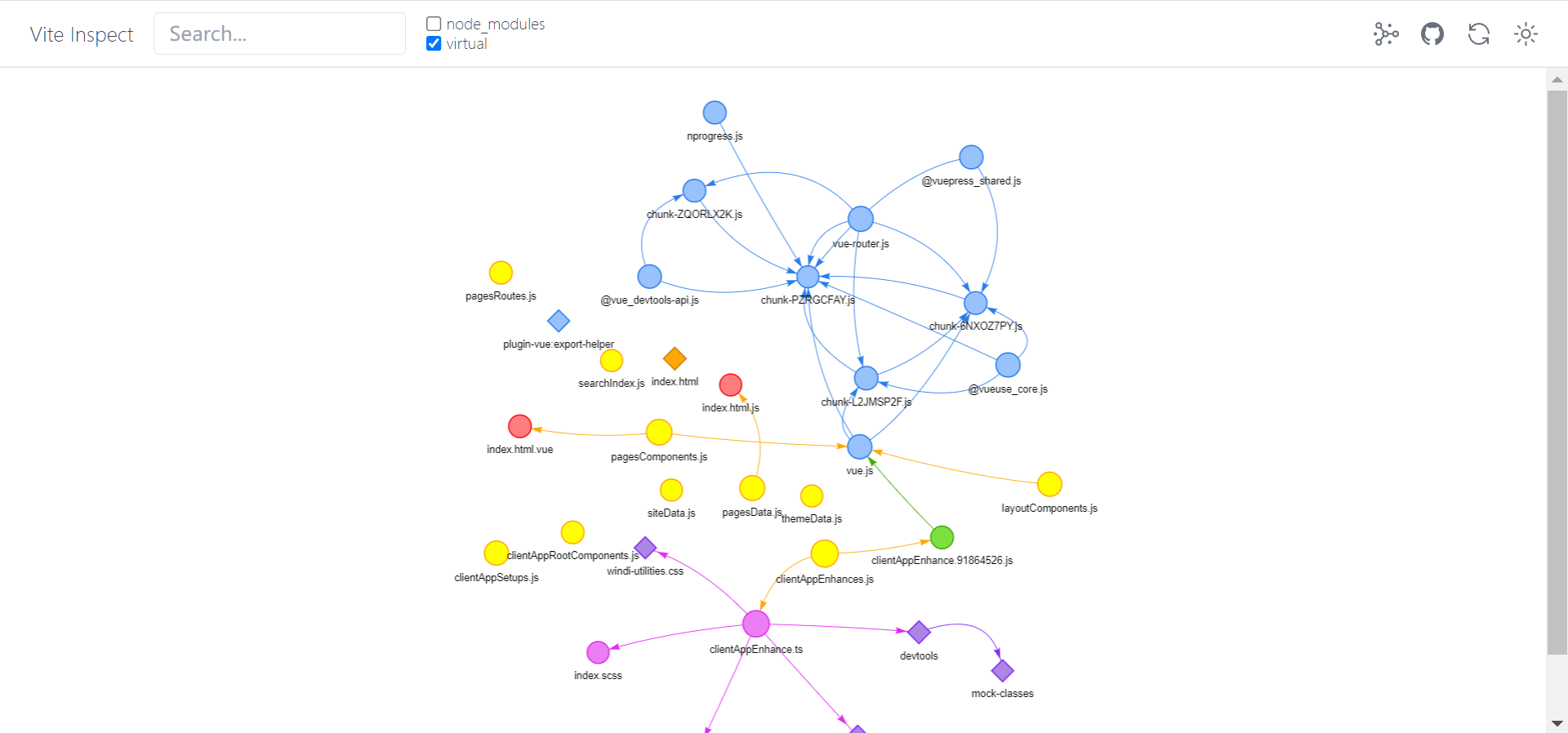
Task: Click the refresh icon
Action: (1479, 34)
